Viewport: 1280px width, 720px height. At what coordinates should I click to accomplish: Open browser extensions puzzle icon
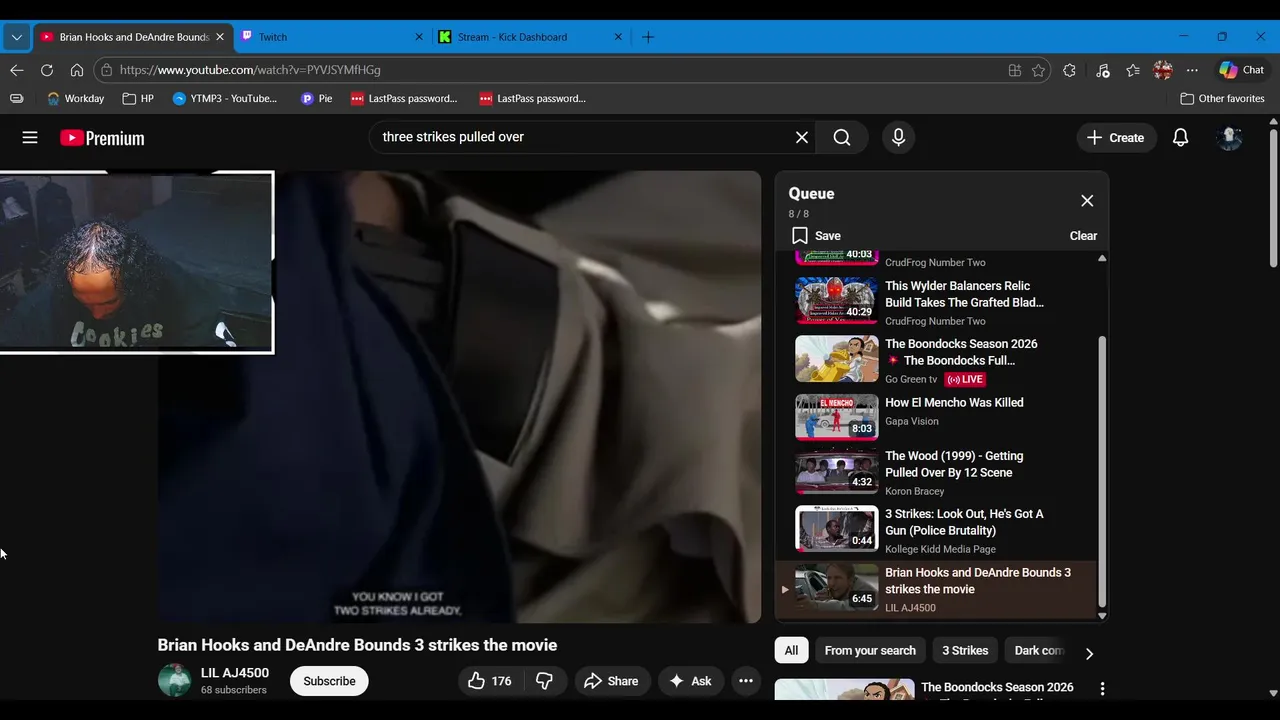[x=1069, y=70]
